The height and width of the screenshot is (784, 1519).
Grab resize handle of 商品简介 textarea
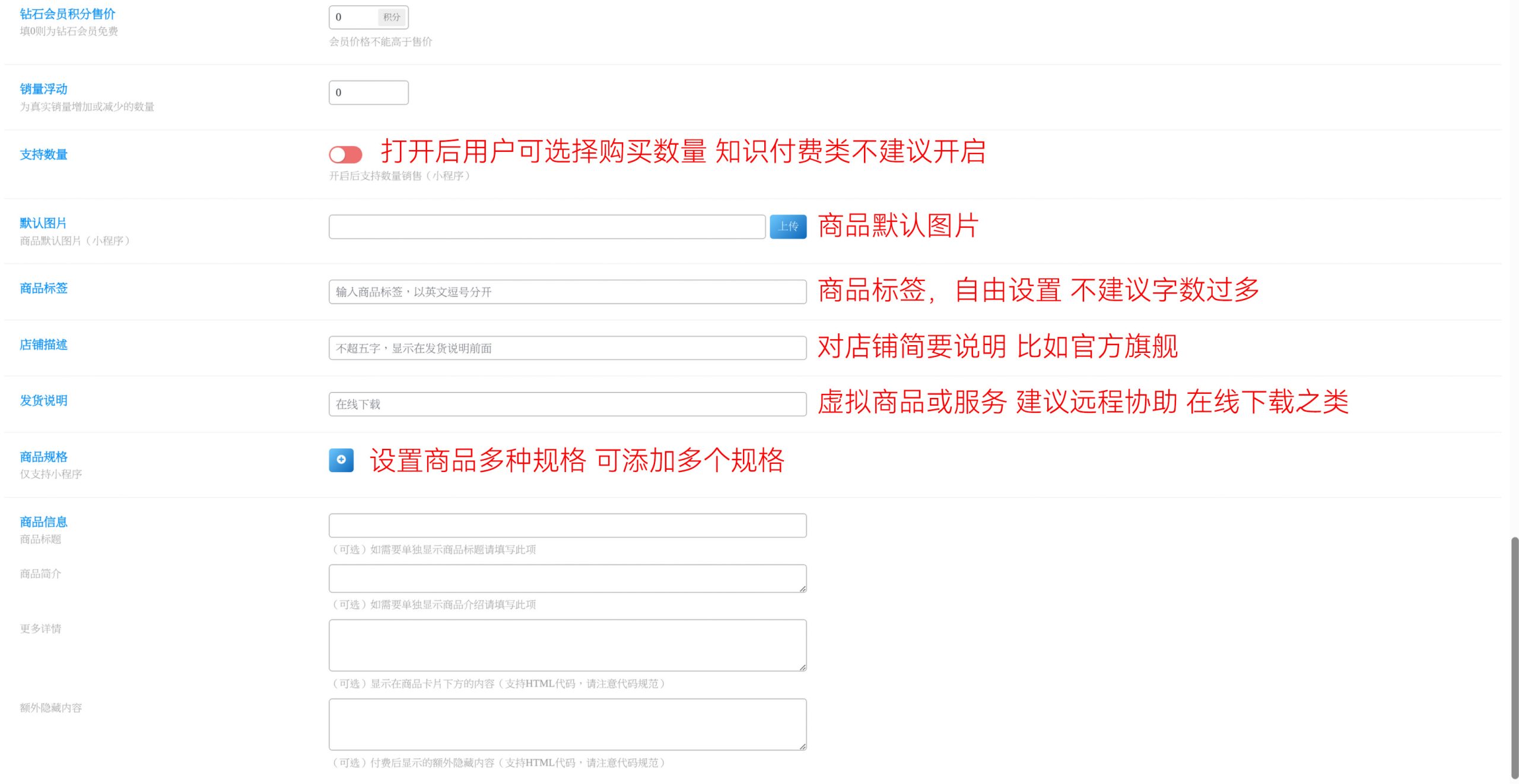coord(802,588)
